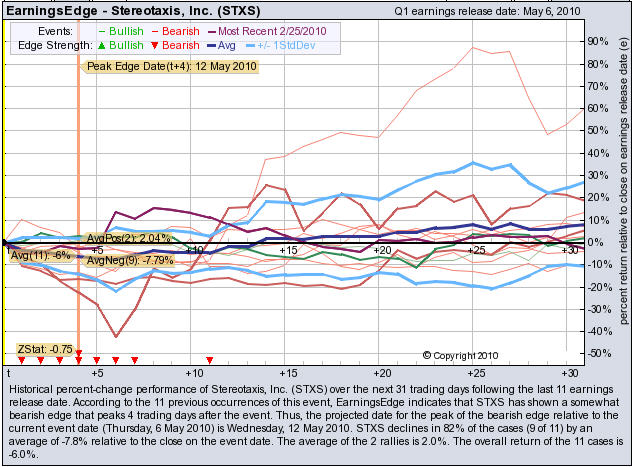Select the isolated red triangle marker near +10
The height and width of the screenshot is (467, 635).
(209, 359)
